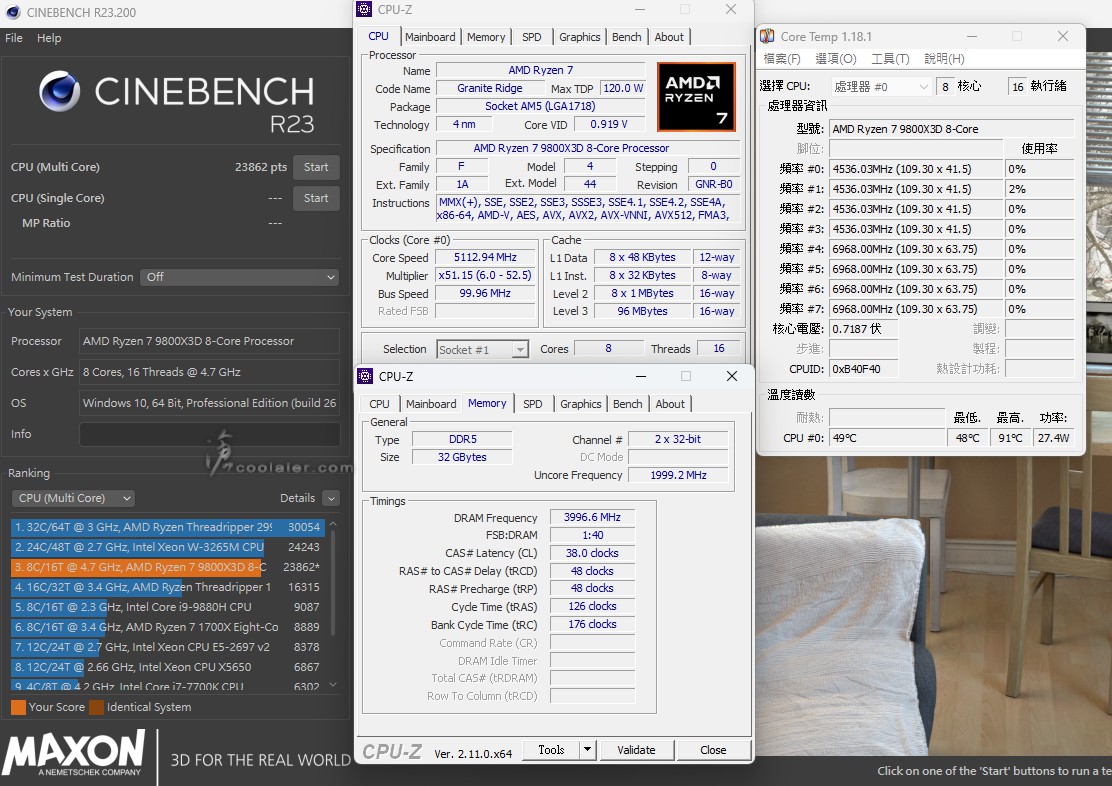Image resolution: width=1112 pixels, height=786 pixels.
Task: Switch to SPD tab in upper CPU-Z
Action: [532, 37]
